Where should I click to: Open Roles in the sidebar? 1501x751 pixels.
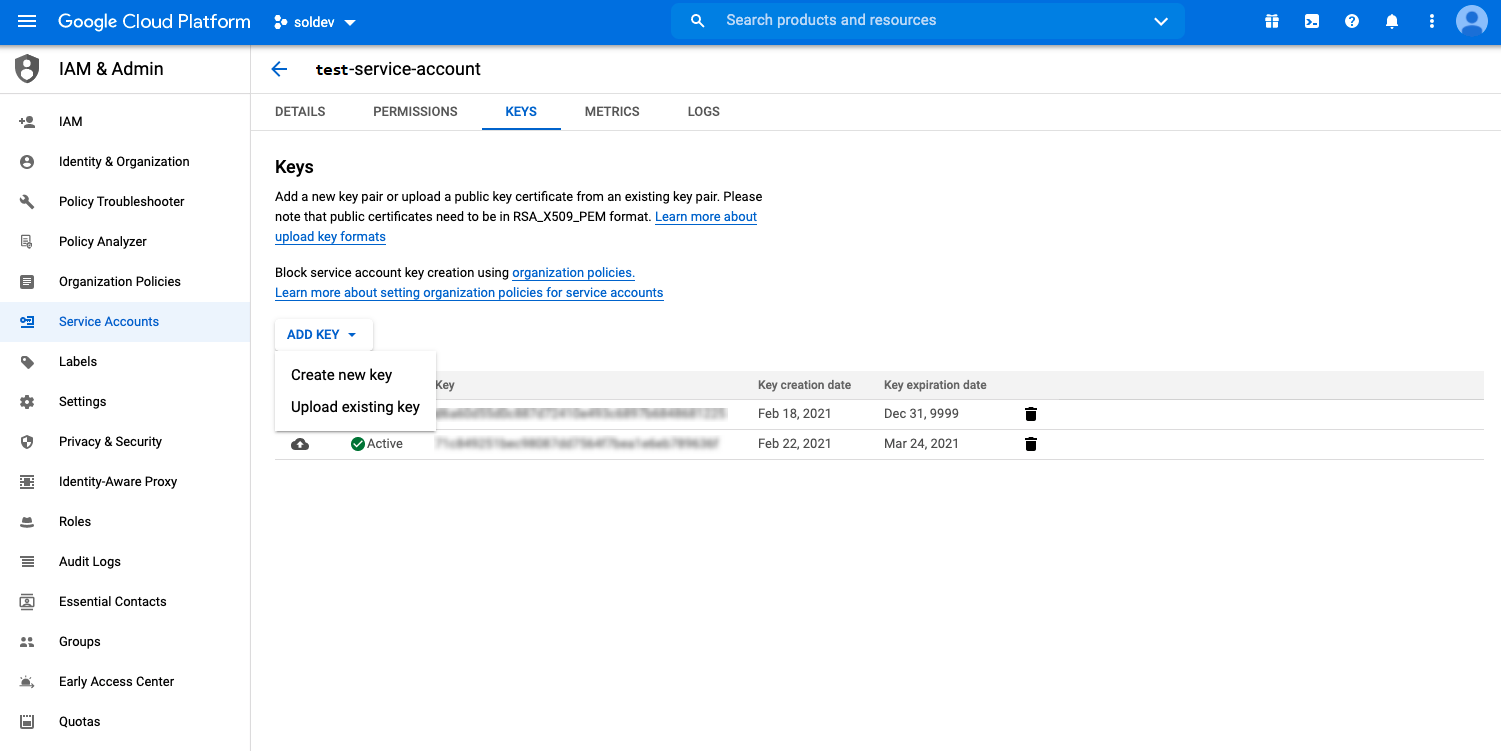75,522
